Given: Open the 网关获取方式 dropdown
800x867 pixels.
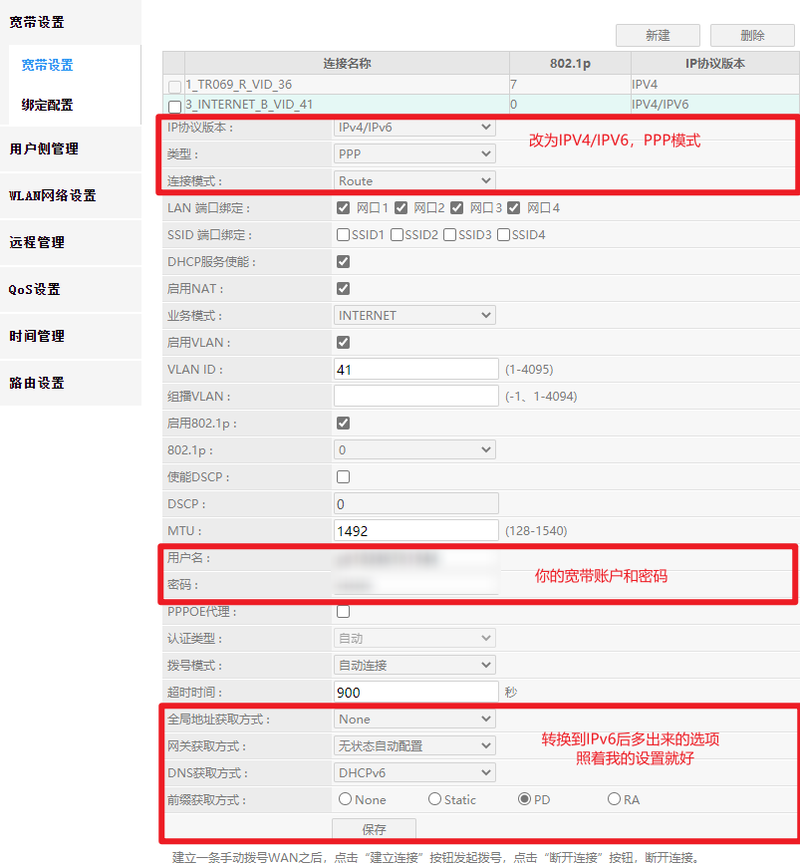Looking at the screenshot, I should (414, 745).
